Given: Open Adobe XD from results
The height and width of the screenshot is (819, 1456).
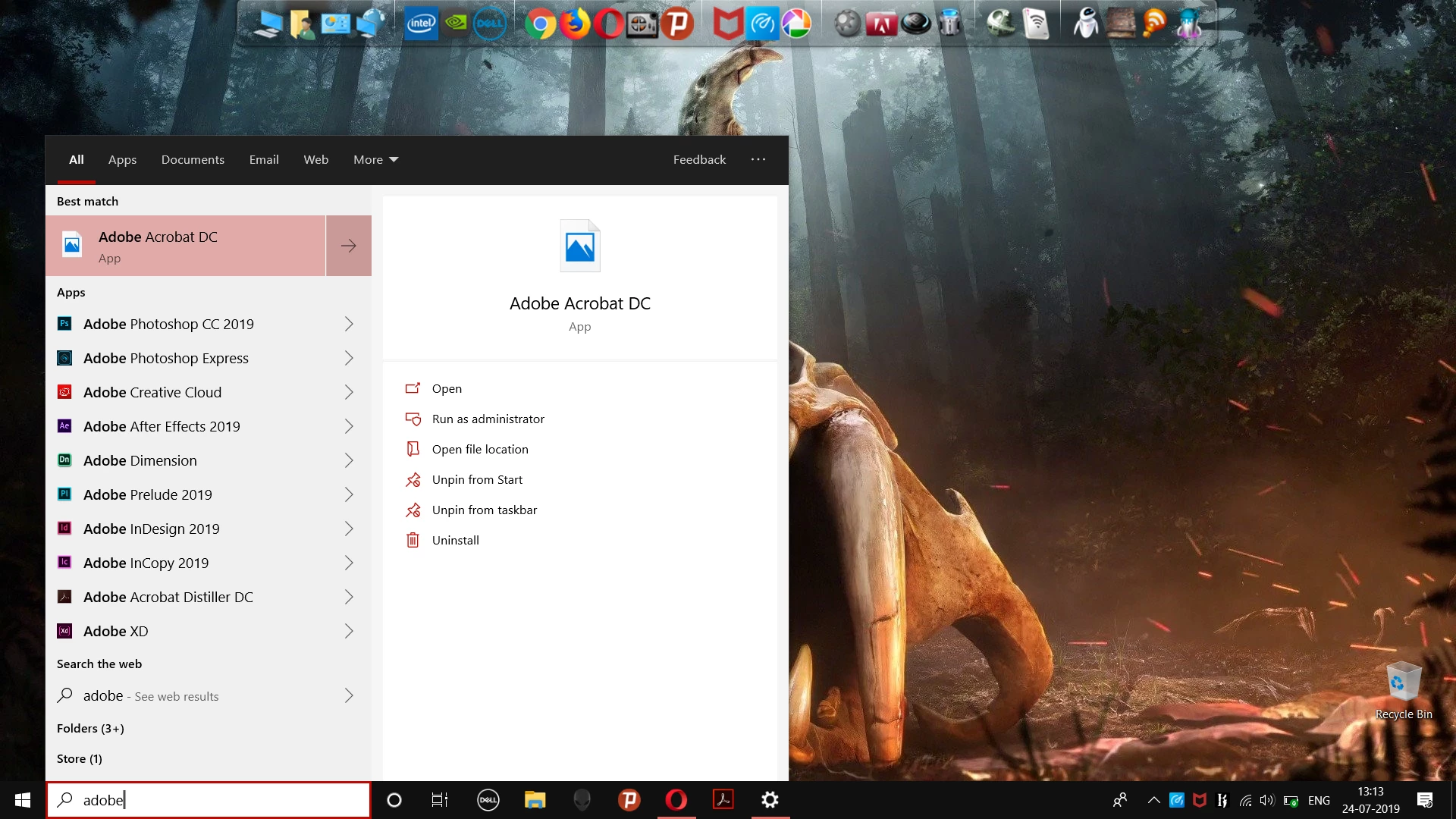Looking at the screenshot, I should (x=115, y=631).
